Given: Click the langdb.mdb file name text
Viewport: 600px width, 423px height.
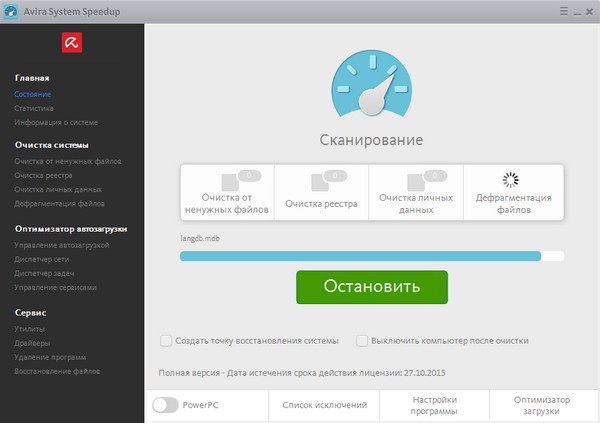Looking at the screenshot, I should (200, 238).
